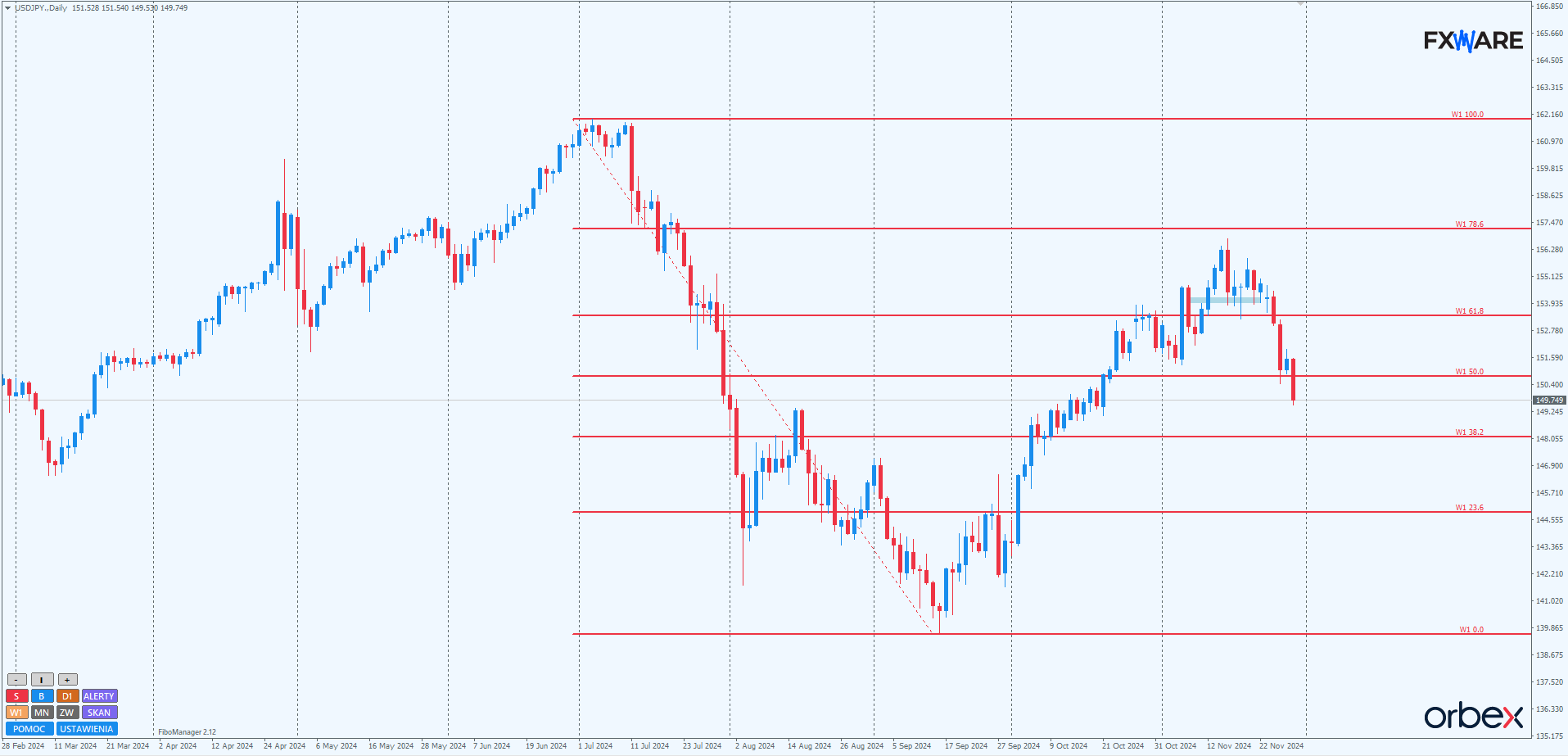
Task: Click the grey ZW button
Action: [67, 713]
